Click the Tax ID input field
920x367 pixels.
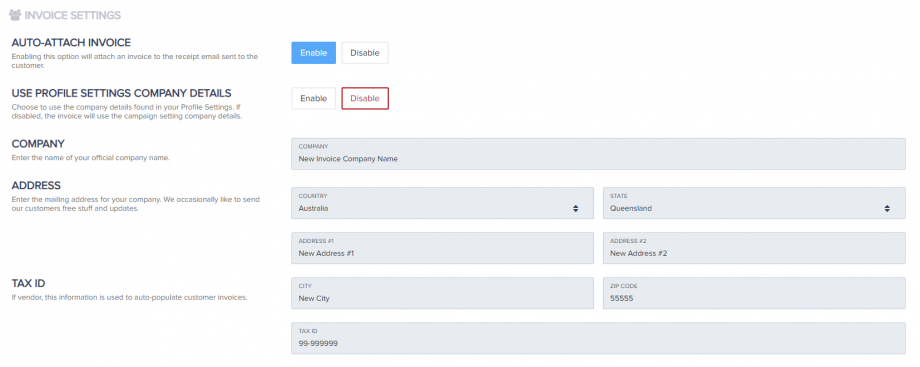click(598, 338)
